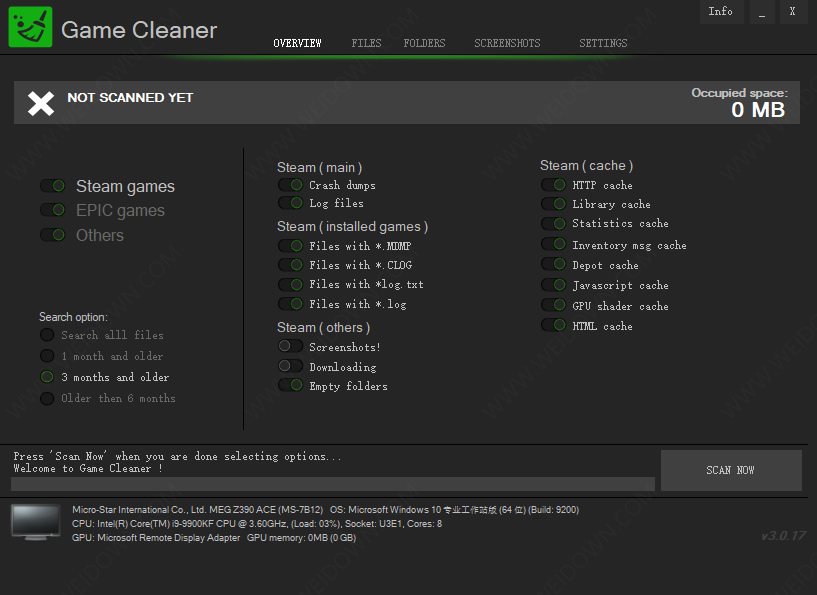Toggle the Depot cache switch
This screenshot has width=817, height=595.
point(553,264)
